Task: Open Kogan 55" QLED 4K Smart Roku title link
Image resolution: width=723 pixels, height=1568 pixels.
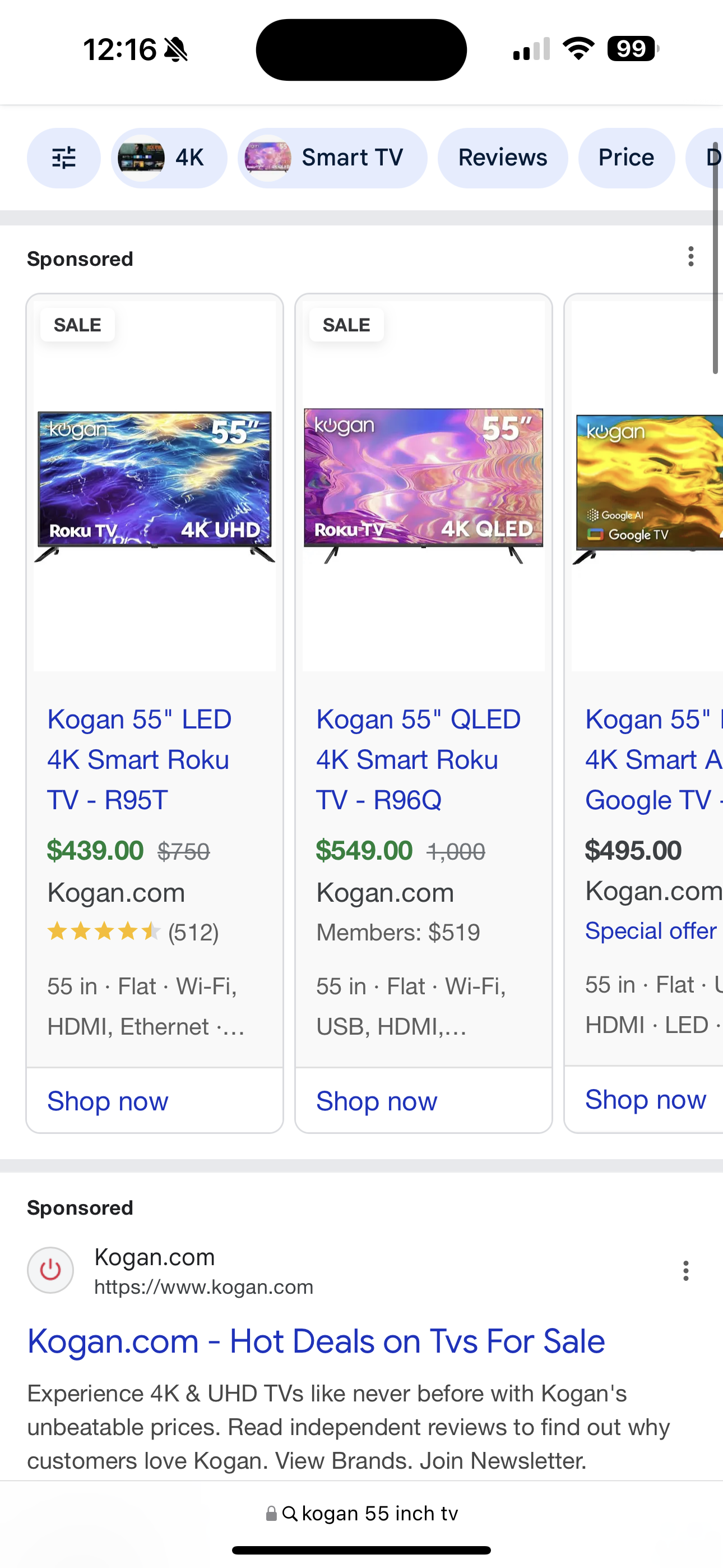Action: [418, 760]
